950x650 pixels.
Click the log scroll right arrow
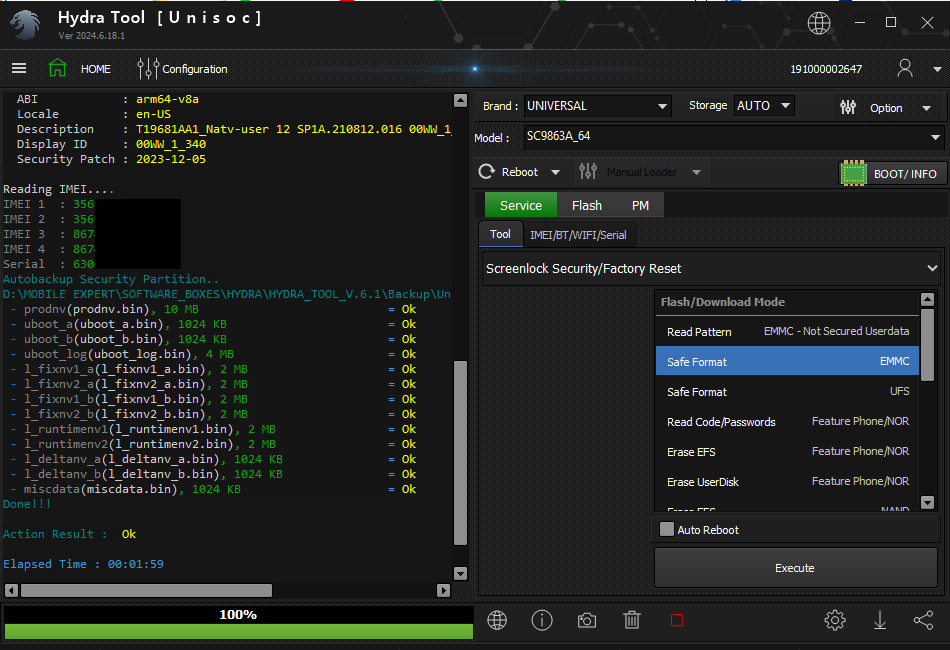(x=443, y=590)
